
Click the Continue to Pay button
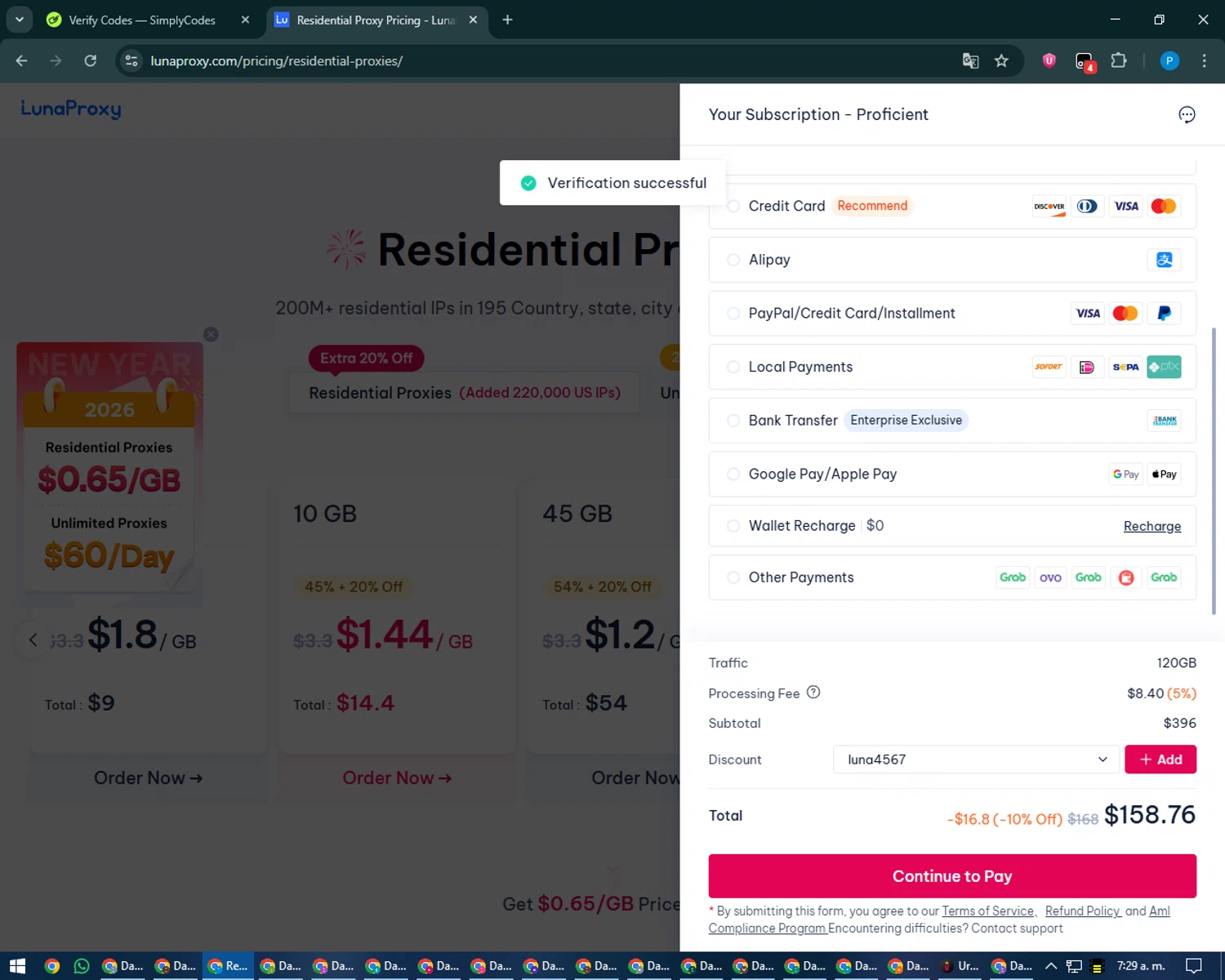coord(952,876)
